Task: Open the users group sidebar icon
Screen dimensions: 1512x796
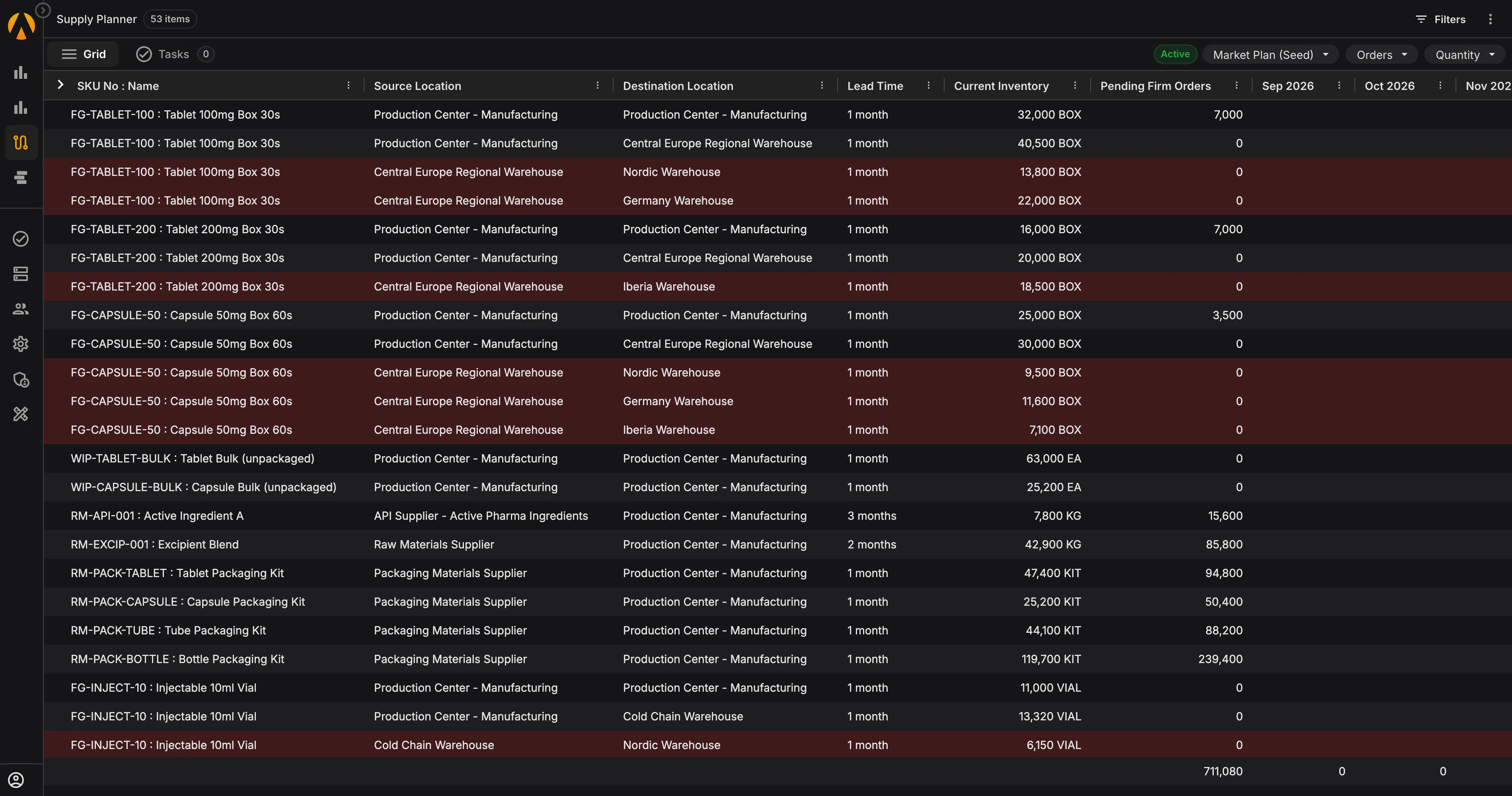Action: pyautogui.click(x=21, y=309)
